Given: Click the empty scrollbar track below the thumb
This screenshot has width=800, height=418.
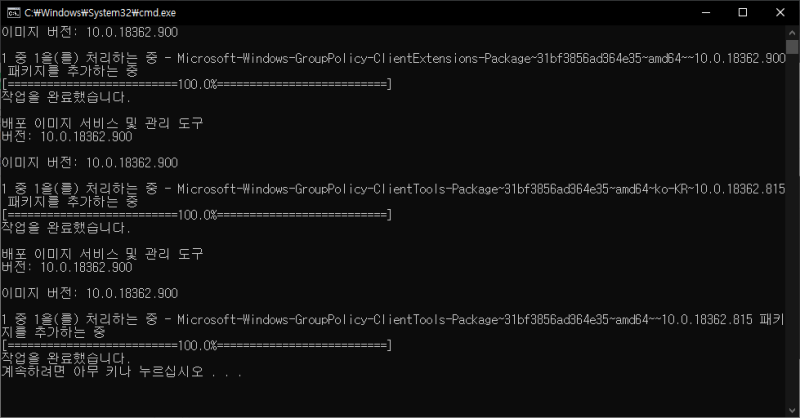Looking at the screenshot, I should 792,228.
